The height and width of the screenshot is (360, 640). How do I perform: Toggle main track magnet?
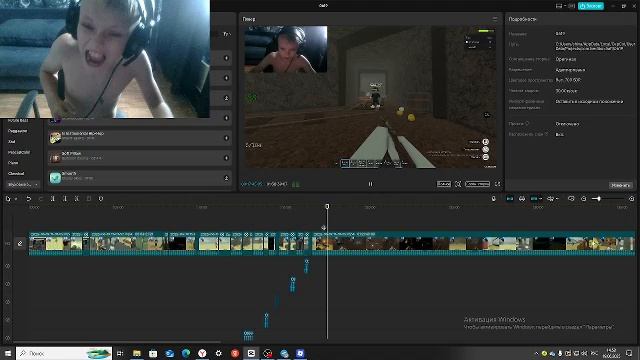510,199
